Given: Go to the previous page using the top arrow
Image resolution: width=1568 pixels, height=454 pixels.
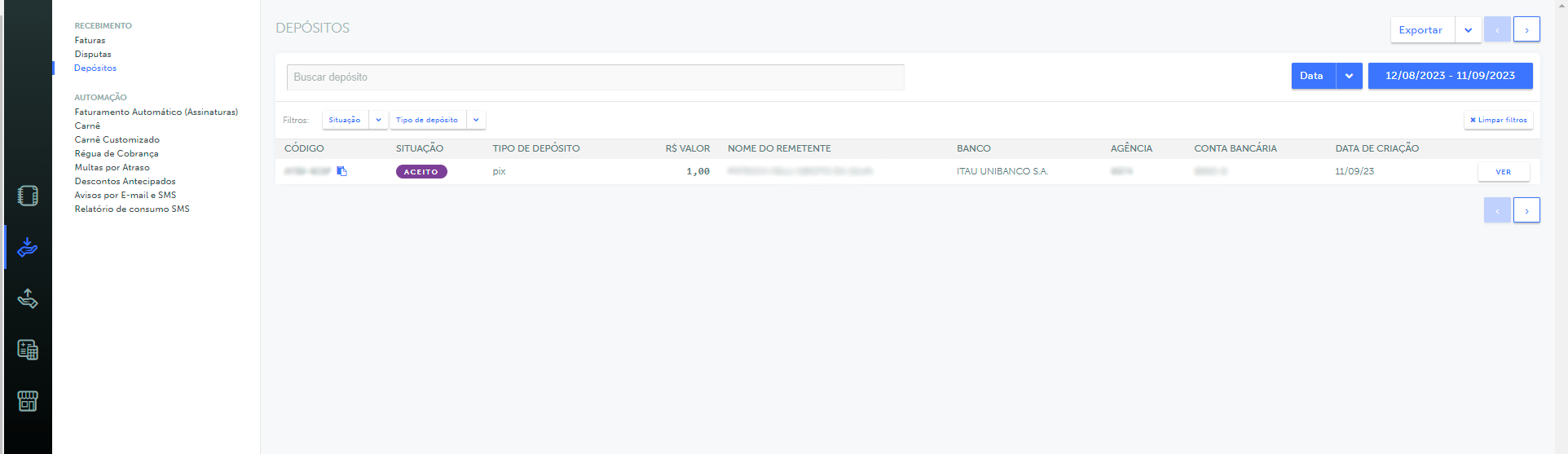Looking at the screenshot, I should click(1498, 29).
